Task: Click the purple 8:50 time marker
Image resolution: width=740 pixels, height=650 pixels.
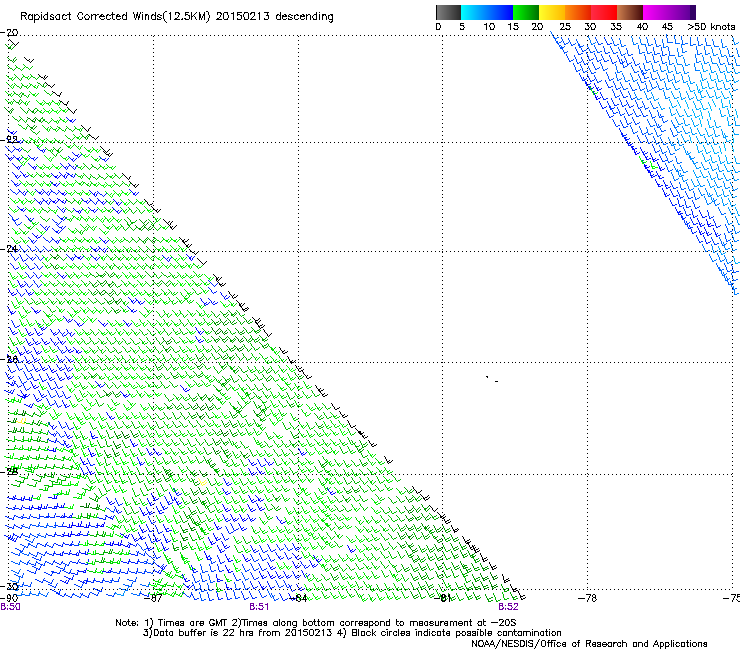Action: (x=10, y=607)
